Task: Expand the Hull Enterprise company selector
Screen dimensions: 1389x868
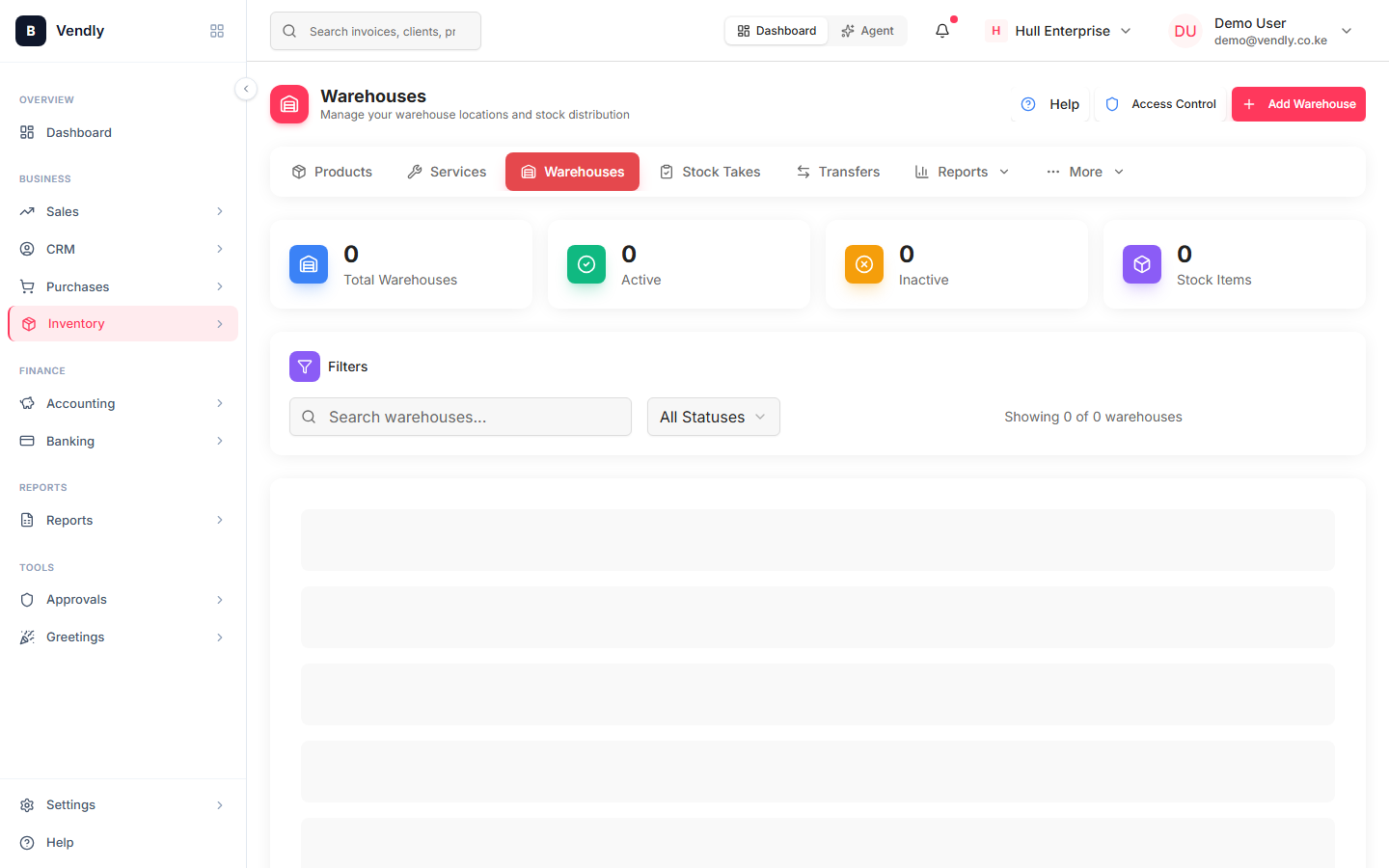Action: [1059, 31]
